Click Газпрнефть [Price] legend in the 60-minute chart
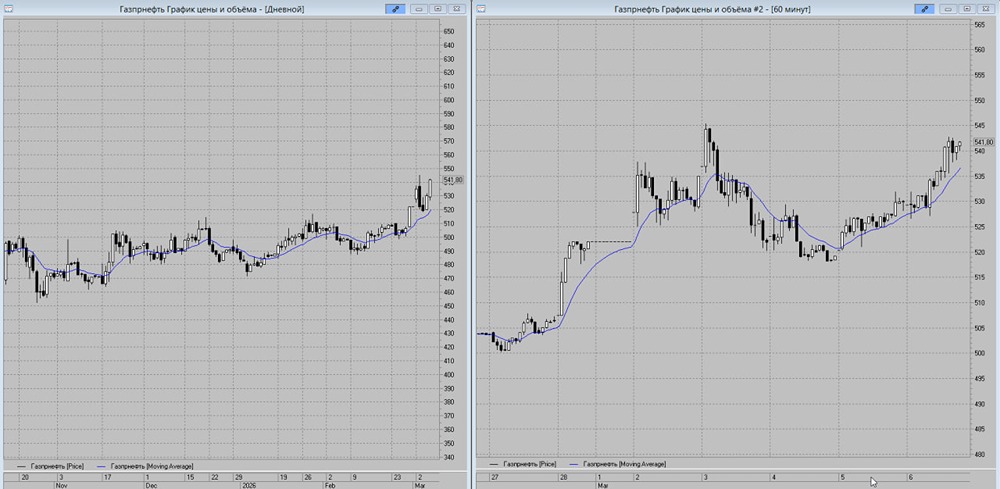The image size is (1000, 489). [x=529, y=464]
